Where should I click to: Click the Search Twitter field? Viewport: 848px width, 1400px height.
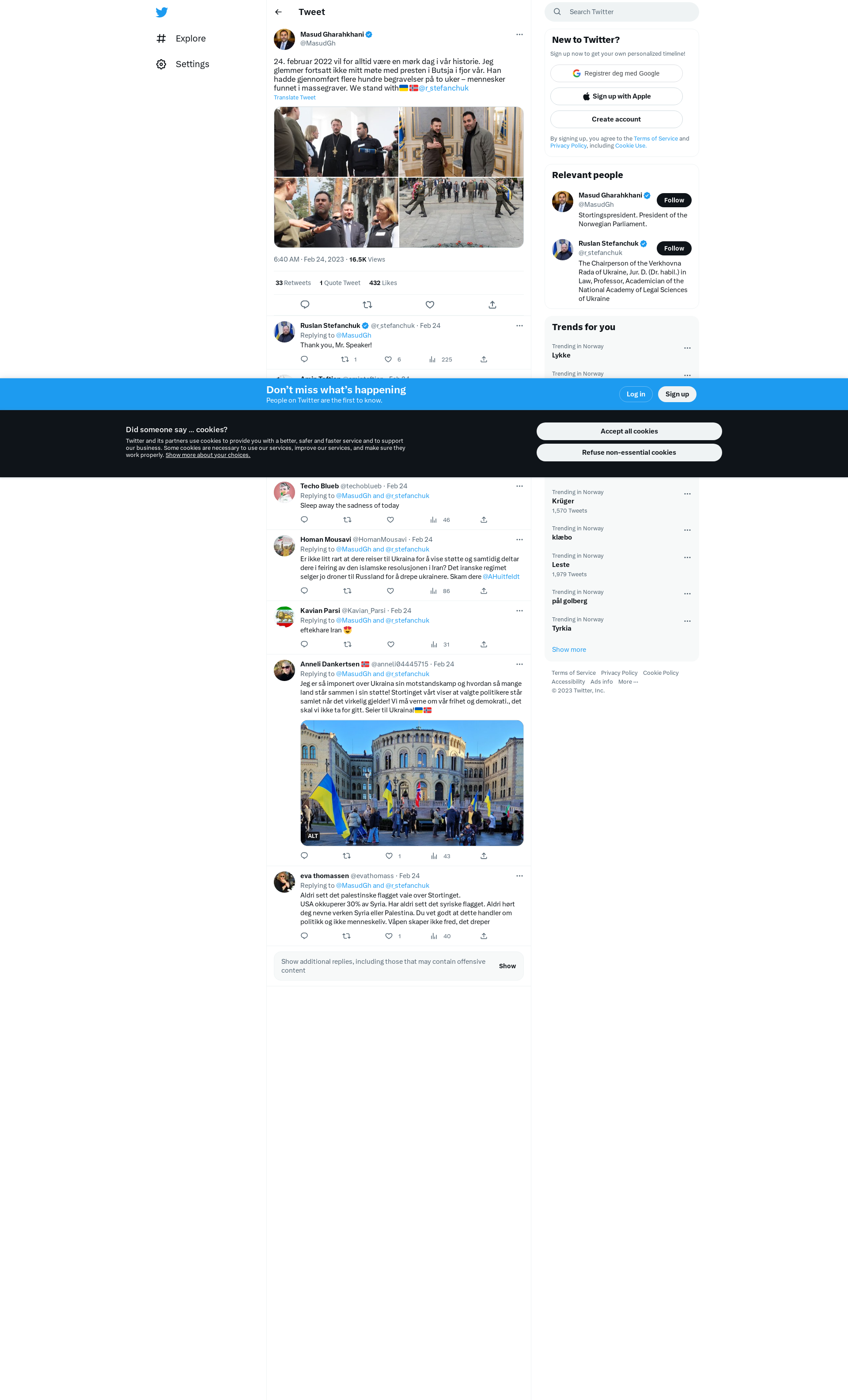coord(621,12)
